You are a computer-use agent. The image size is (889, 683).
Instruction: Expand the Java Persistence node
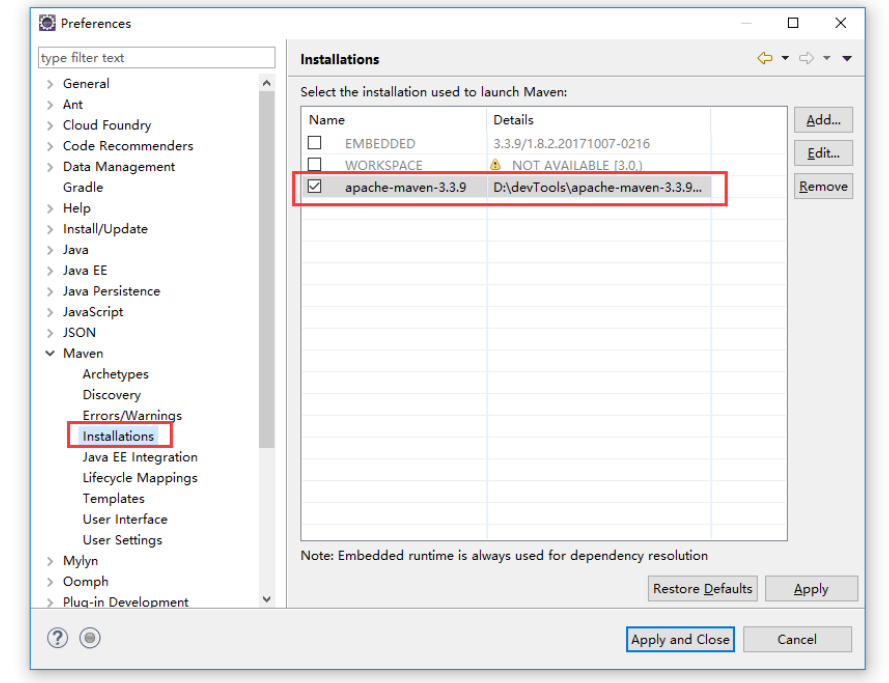pos(50,291)
